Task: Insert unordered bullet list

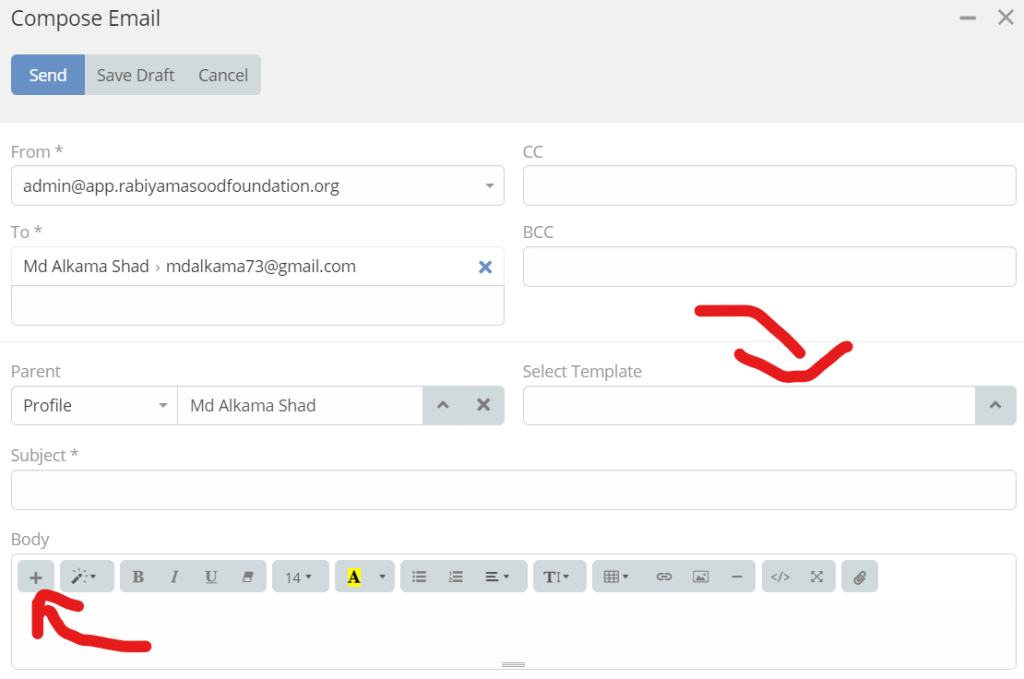Action: tap(419, 576)
